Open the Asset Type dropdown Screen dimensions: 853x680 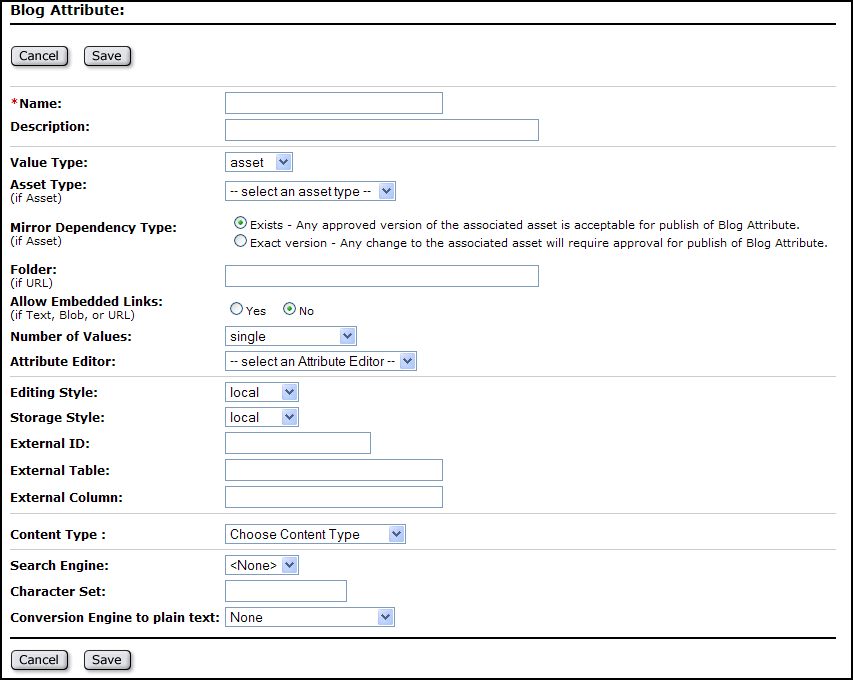[310, 191]
